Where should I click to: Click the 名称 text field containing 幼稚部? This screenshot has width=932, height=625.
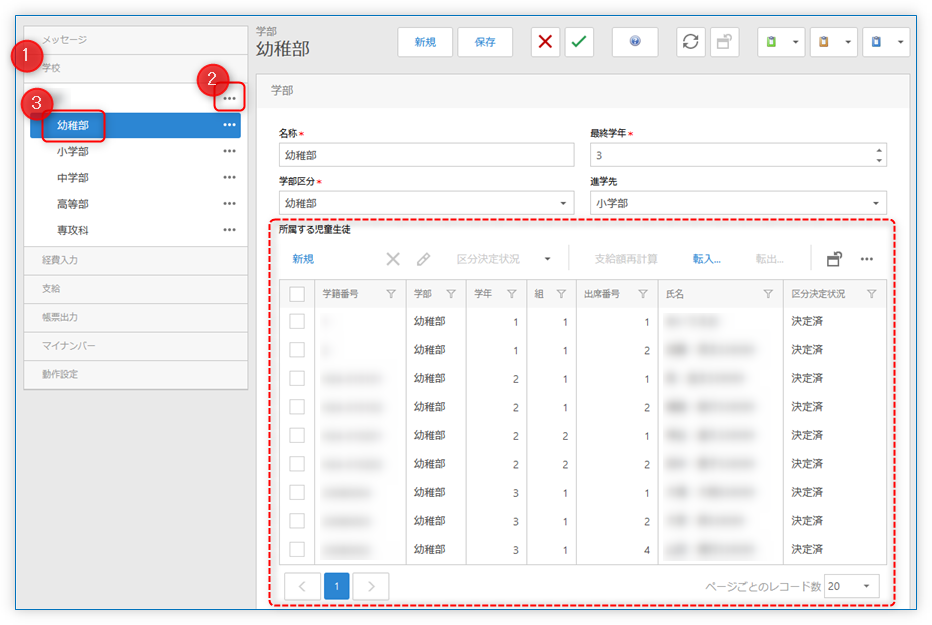[426, 155]
